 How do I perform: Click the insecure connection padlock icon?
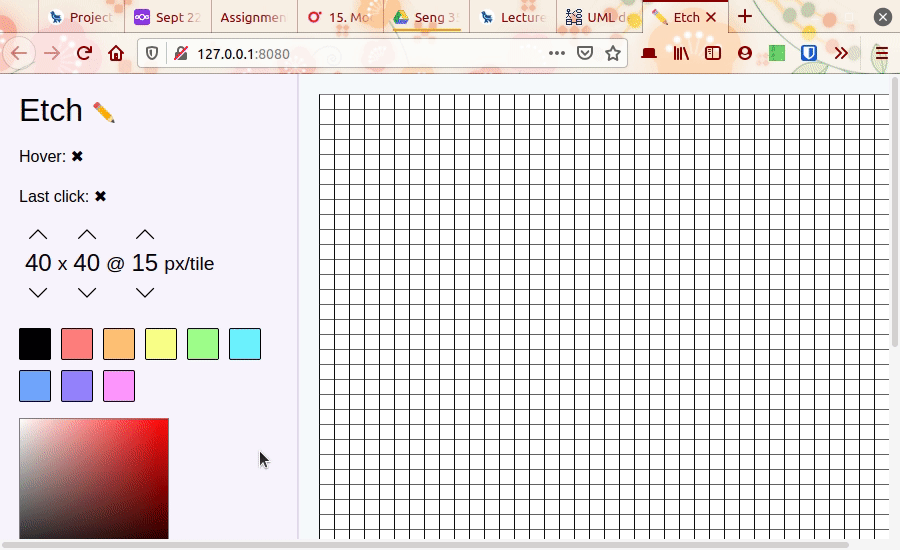[181, 53]
